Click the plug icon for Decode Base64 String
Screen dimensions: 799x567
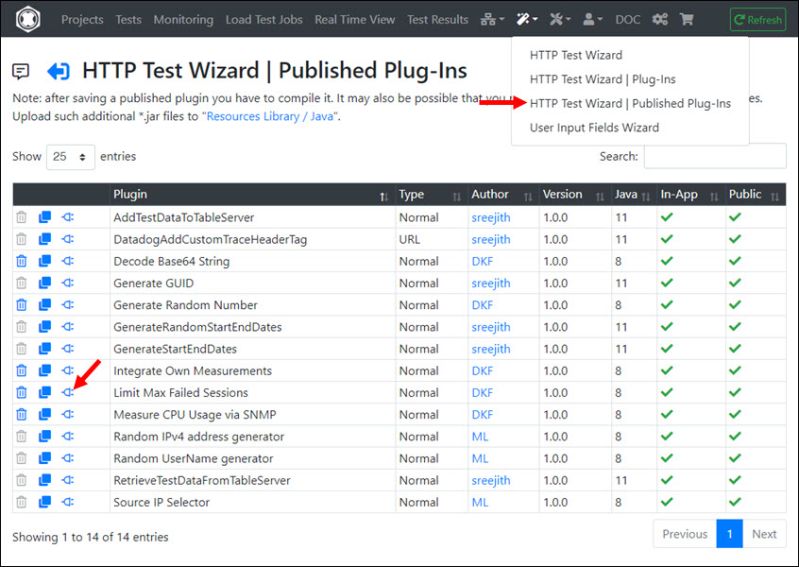[68, 261]
